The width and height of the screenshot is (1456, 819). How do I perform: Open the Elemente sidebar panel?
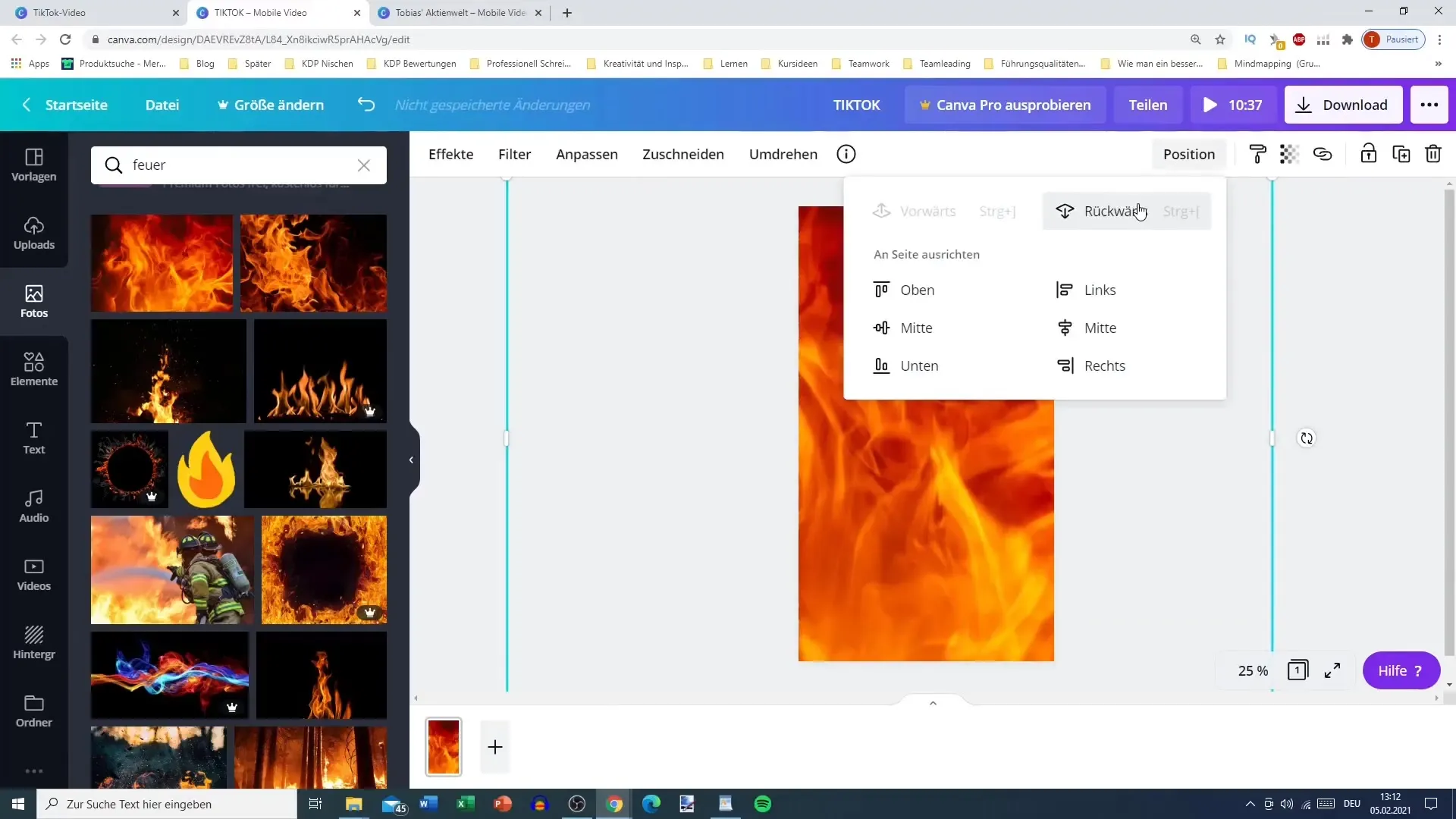click(x=33, y=369)
